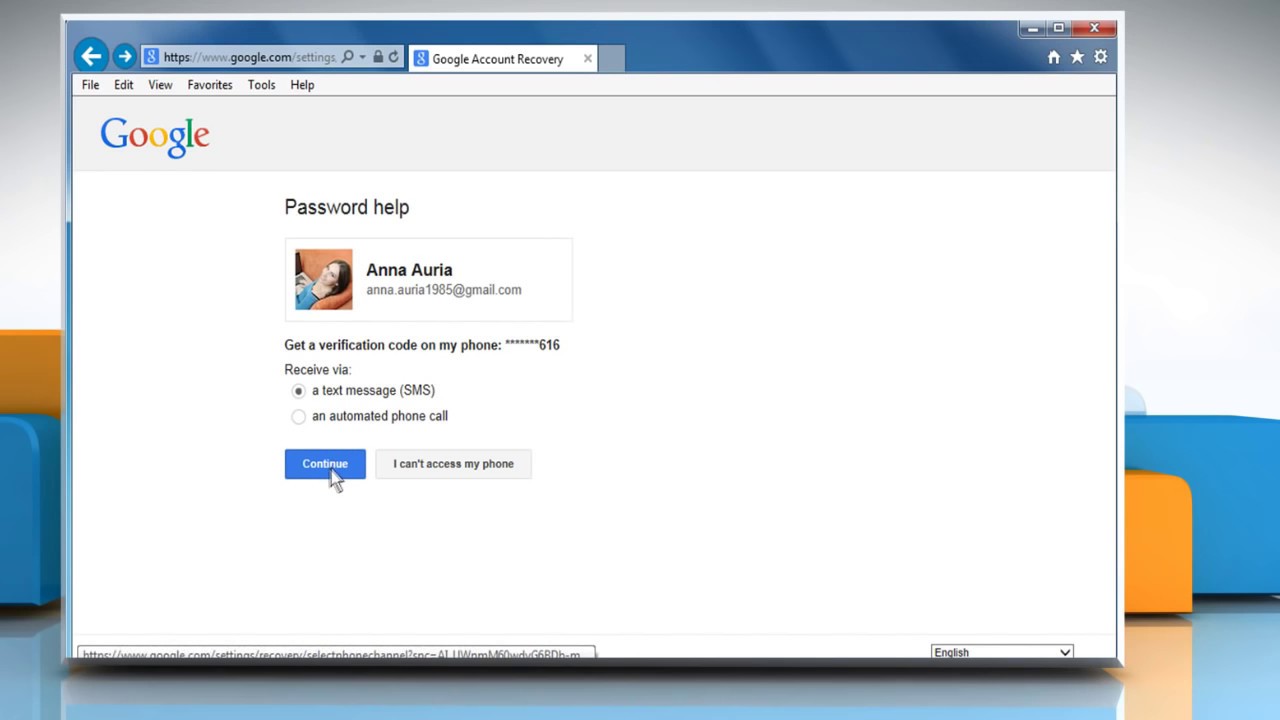
Task: Open the Favorites menu
Action: (210, 85)
